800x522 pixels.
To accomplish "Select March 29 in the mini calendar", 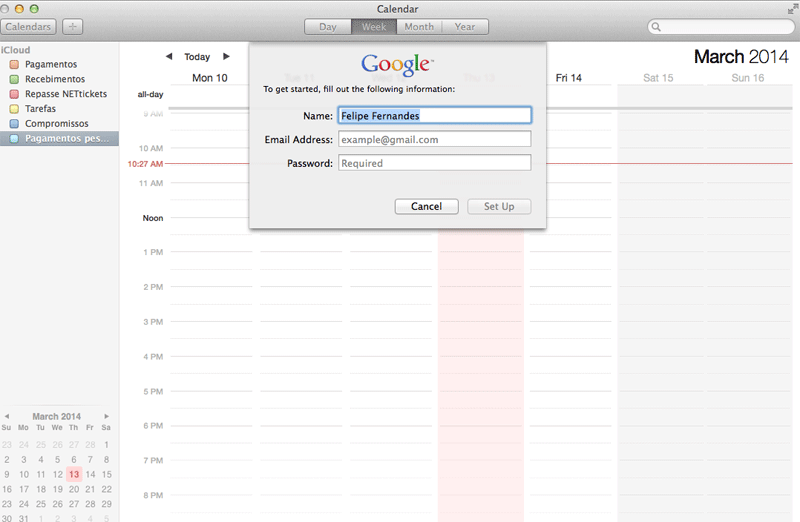I will pyautogui.click(x=106, y=504).
